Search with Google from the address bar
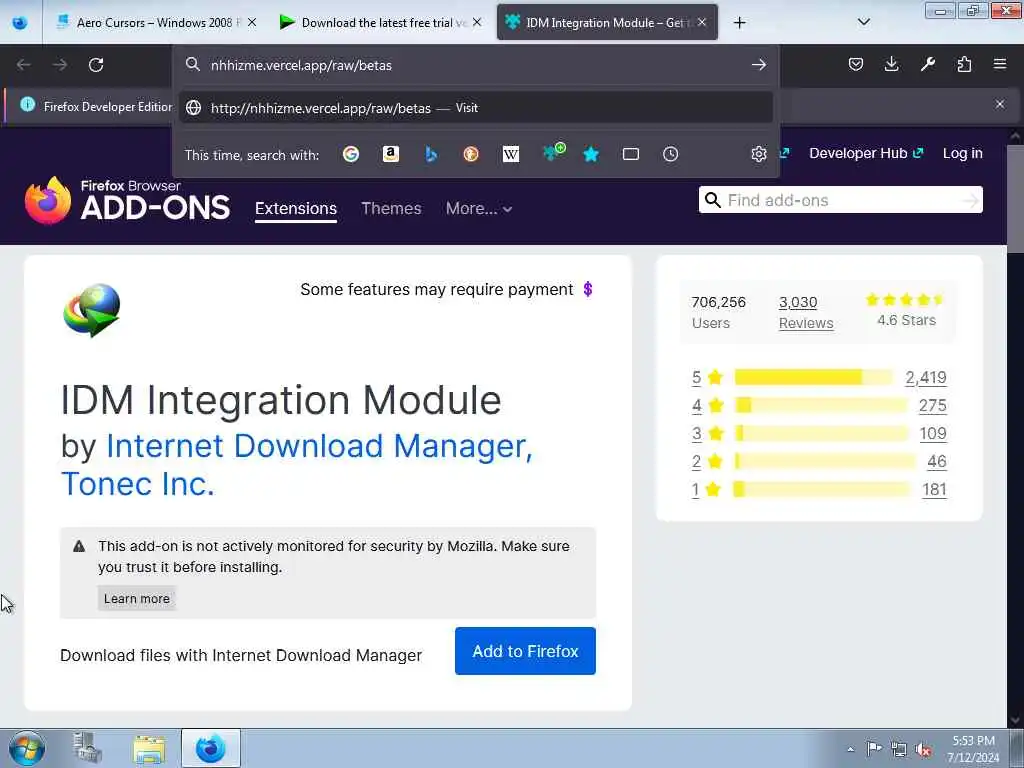 (x=351, y=154)
